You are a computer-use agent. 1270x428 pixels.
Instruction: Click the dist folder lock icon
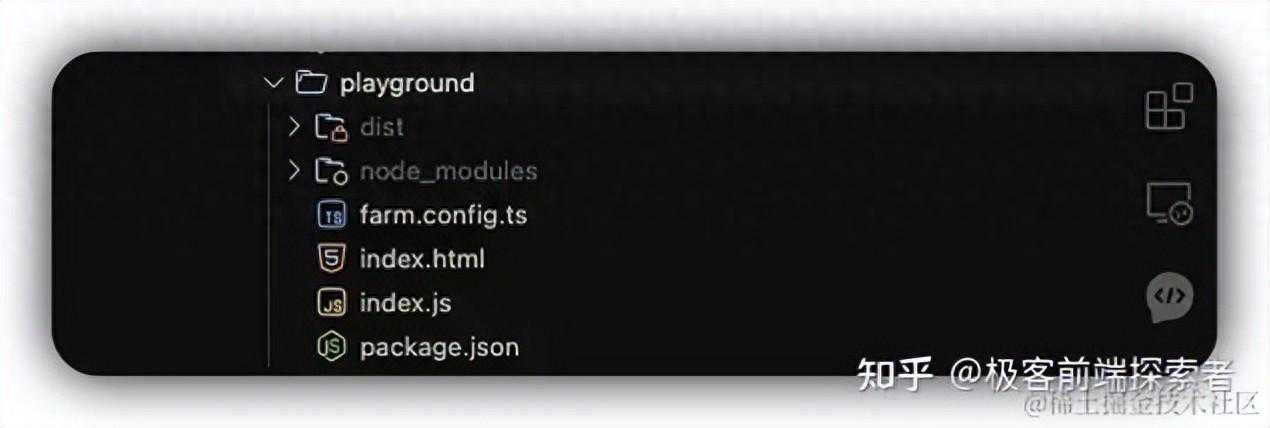(x=331, y=127)
